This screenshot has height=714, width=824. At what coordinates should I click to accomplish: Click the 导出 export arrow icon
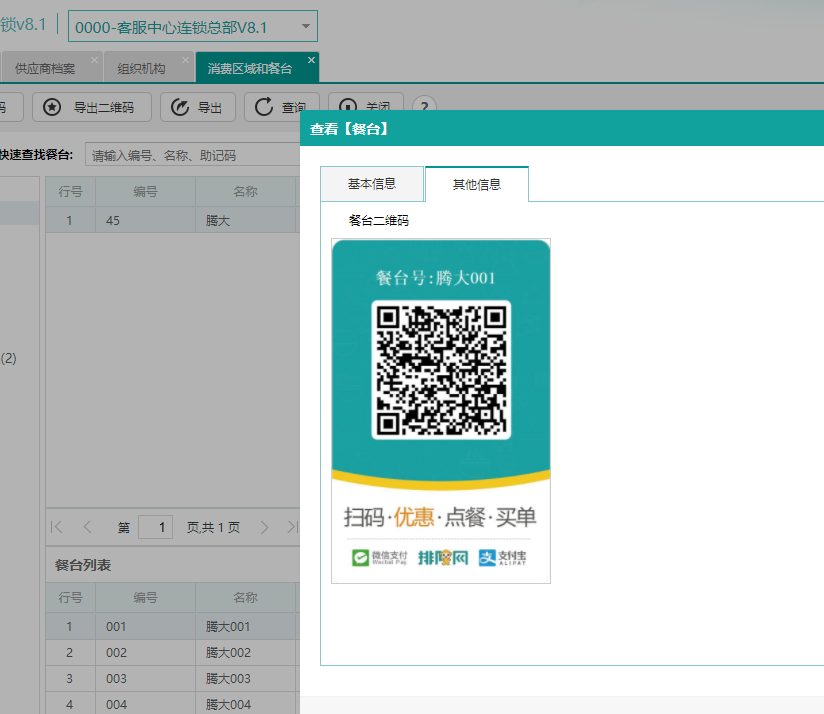pyautogui.click(x=181, y=108)
